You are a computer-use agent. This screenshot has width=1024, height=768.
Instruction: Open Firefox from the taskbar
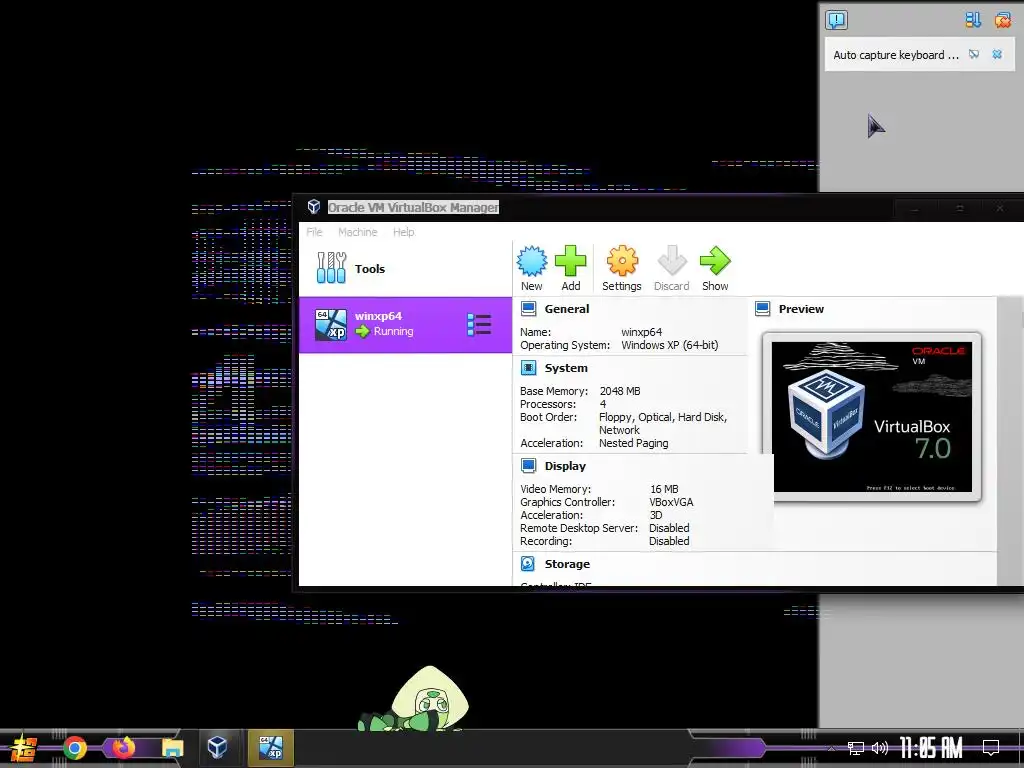tap(123, 747)
